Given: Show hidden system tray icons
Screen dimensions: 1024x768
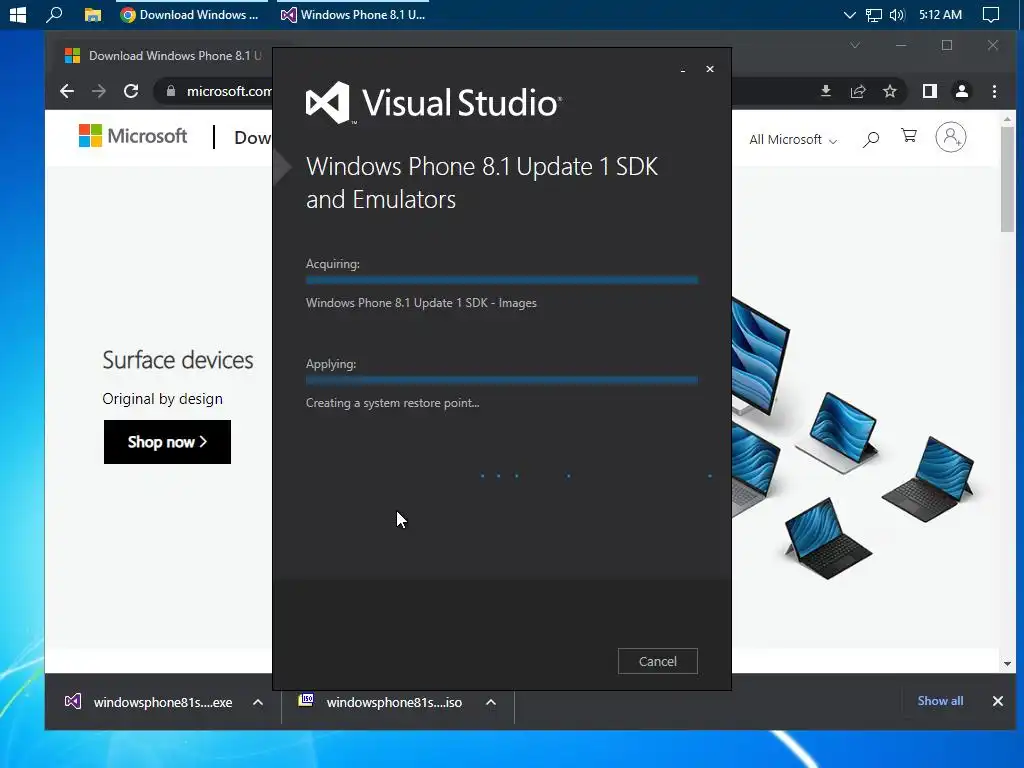Looking at the screenshot, I should pyautogui.click(x=849, y=14).
